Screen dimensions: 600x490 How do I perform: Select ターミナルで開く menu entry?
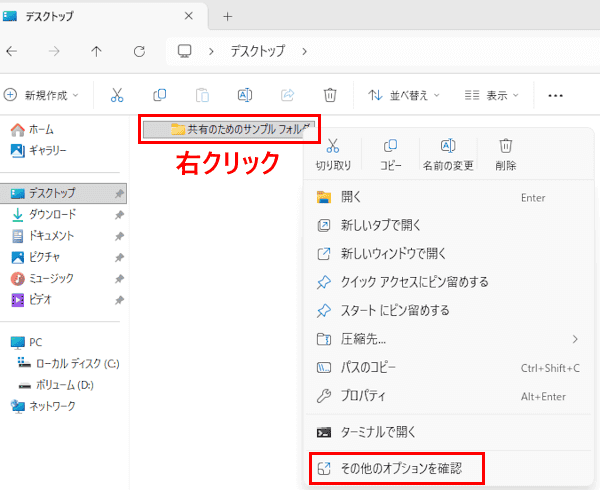point(448,432)
